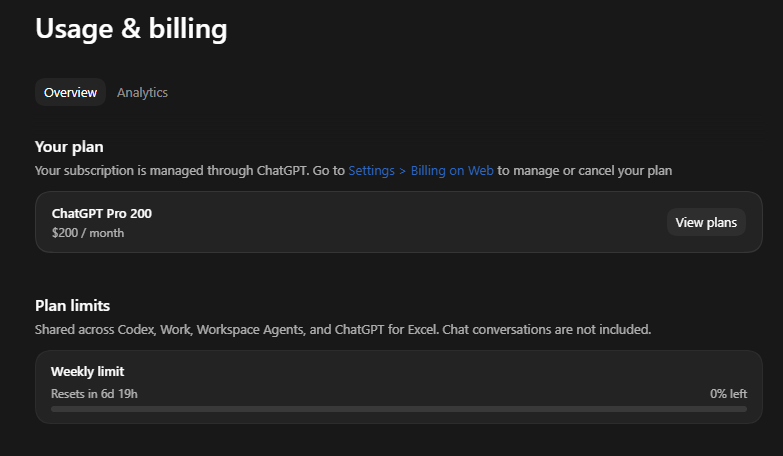The height and width of the screenshot is (456, 783).
Task: Click the Weekly limit progress bar
Action: [399, 409]
